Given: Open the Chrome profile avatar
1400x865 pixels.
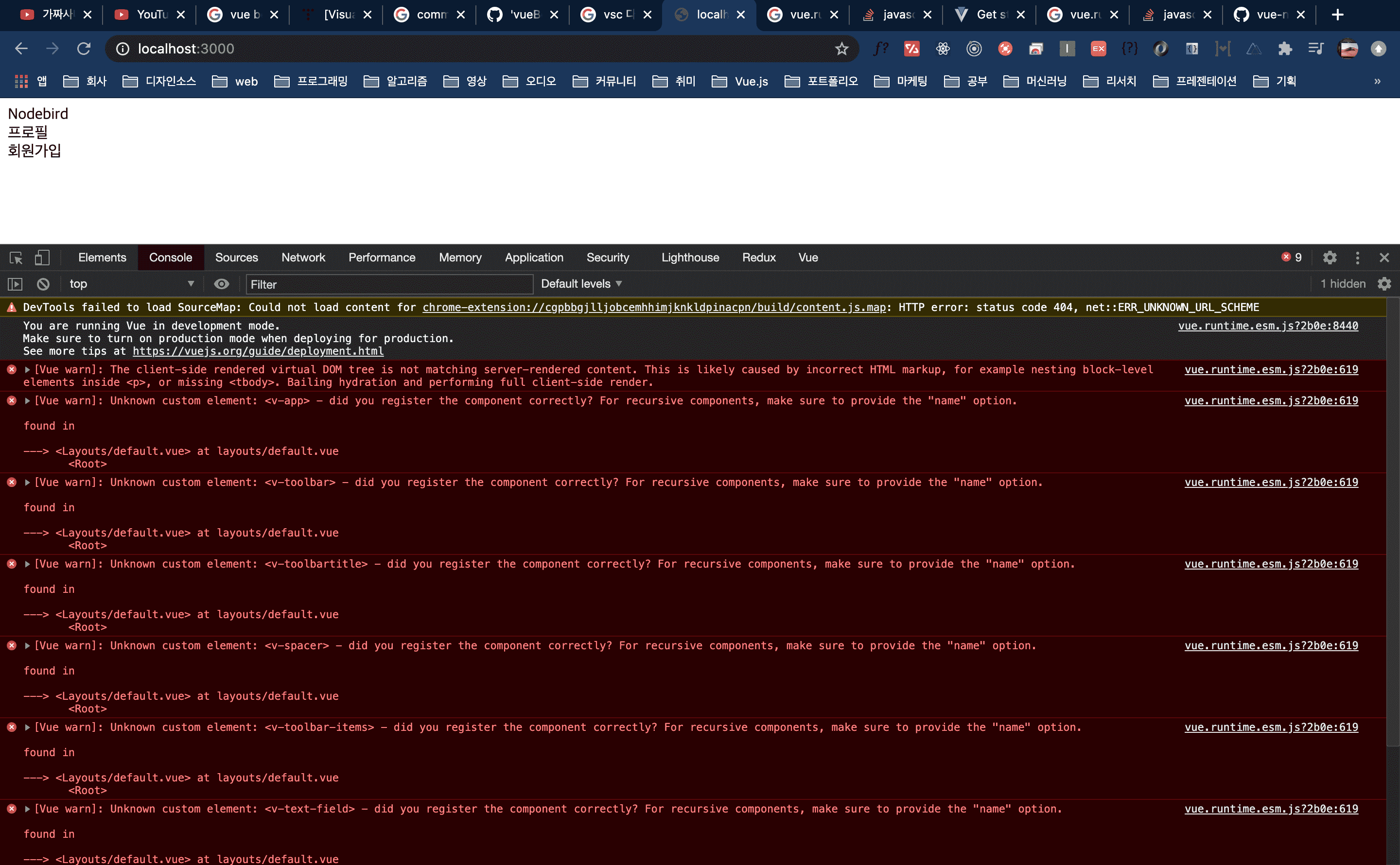Looking at the screenshot, I should coord(1347,49).
